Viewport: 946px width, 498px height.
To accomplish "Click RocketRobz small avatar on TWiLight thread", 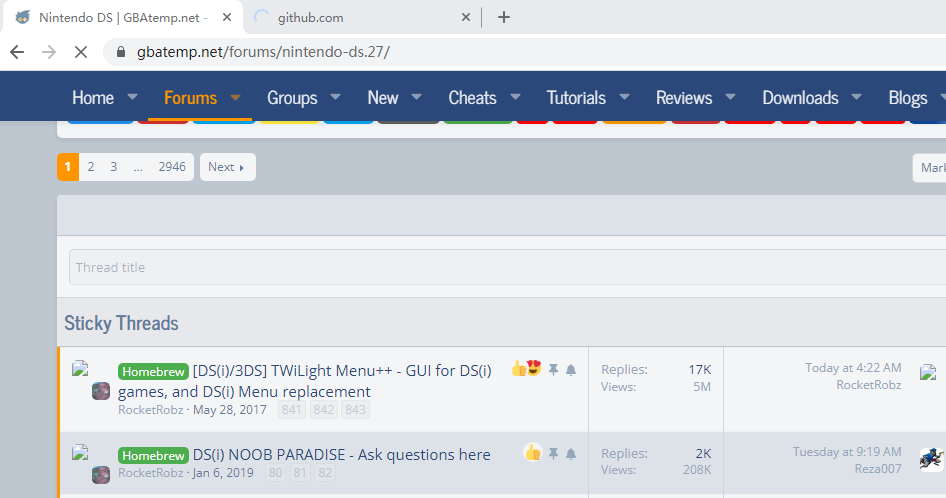I will (x=101, y=391).
